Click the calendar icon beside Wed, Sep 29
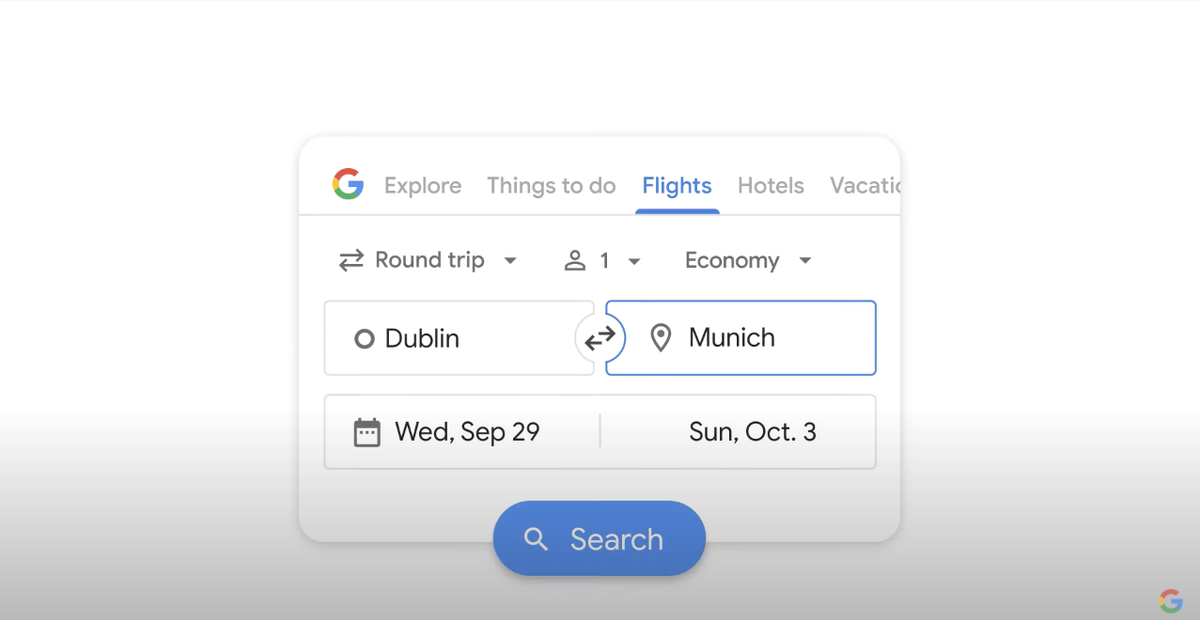The image size is (1200, 620). 367,431
